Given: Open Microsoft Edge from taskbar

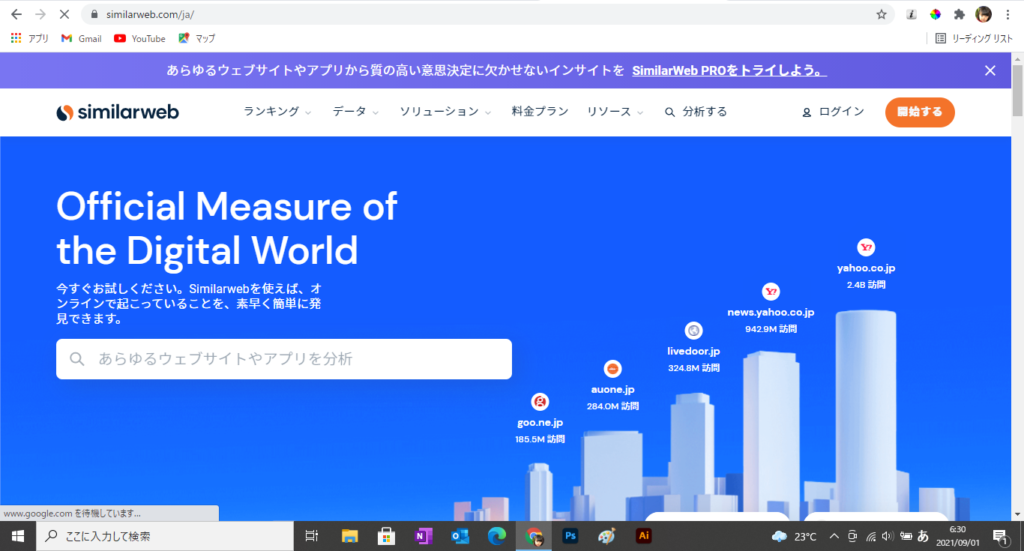Looking at the screenshot, I should [x=496, y=536].
